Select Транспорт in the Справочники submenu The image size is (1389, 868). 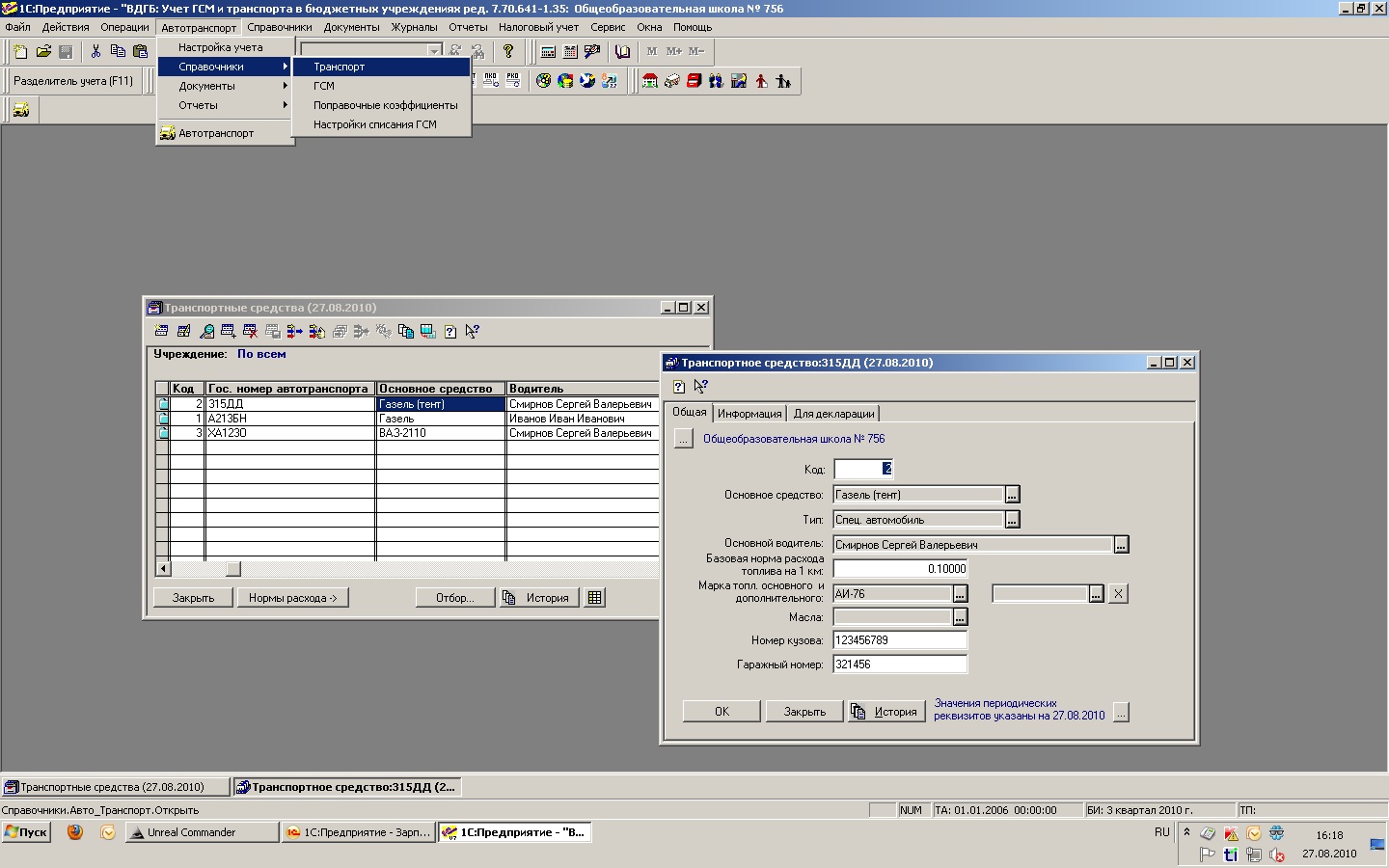click(x=381, y=67)
